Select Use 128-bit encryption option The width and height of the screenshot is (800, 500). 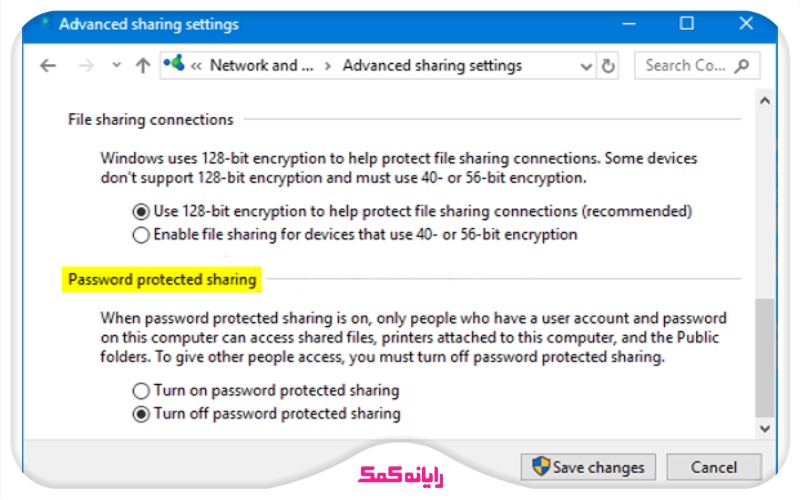click(141, 211)
